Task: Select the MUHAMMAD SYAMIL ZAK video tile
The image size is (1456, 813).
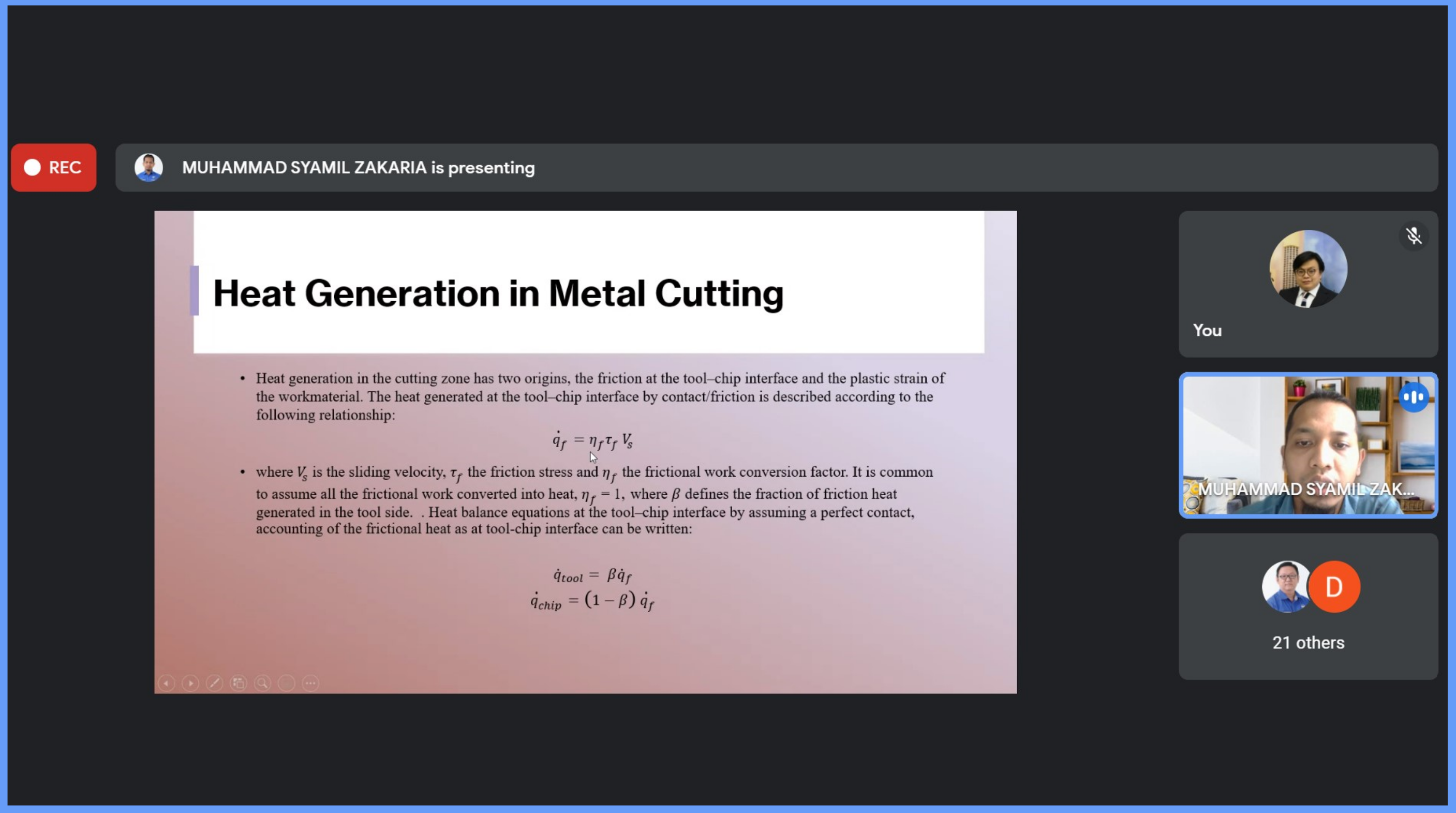Action: (x=1308, y=445)
